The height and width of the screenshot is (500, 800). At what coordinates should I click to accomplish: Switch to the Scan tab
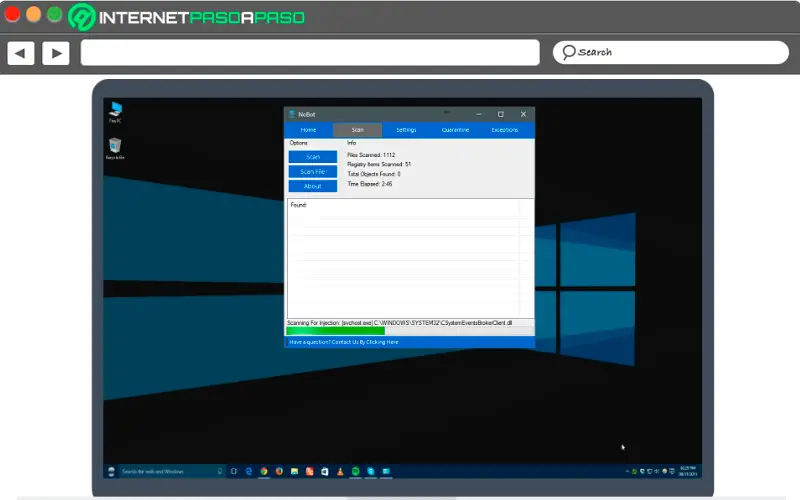(357, 130)
